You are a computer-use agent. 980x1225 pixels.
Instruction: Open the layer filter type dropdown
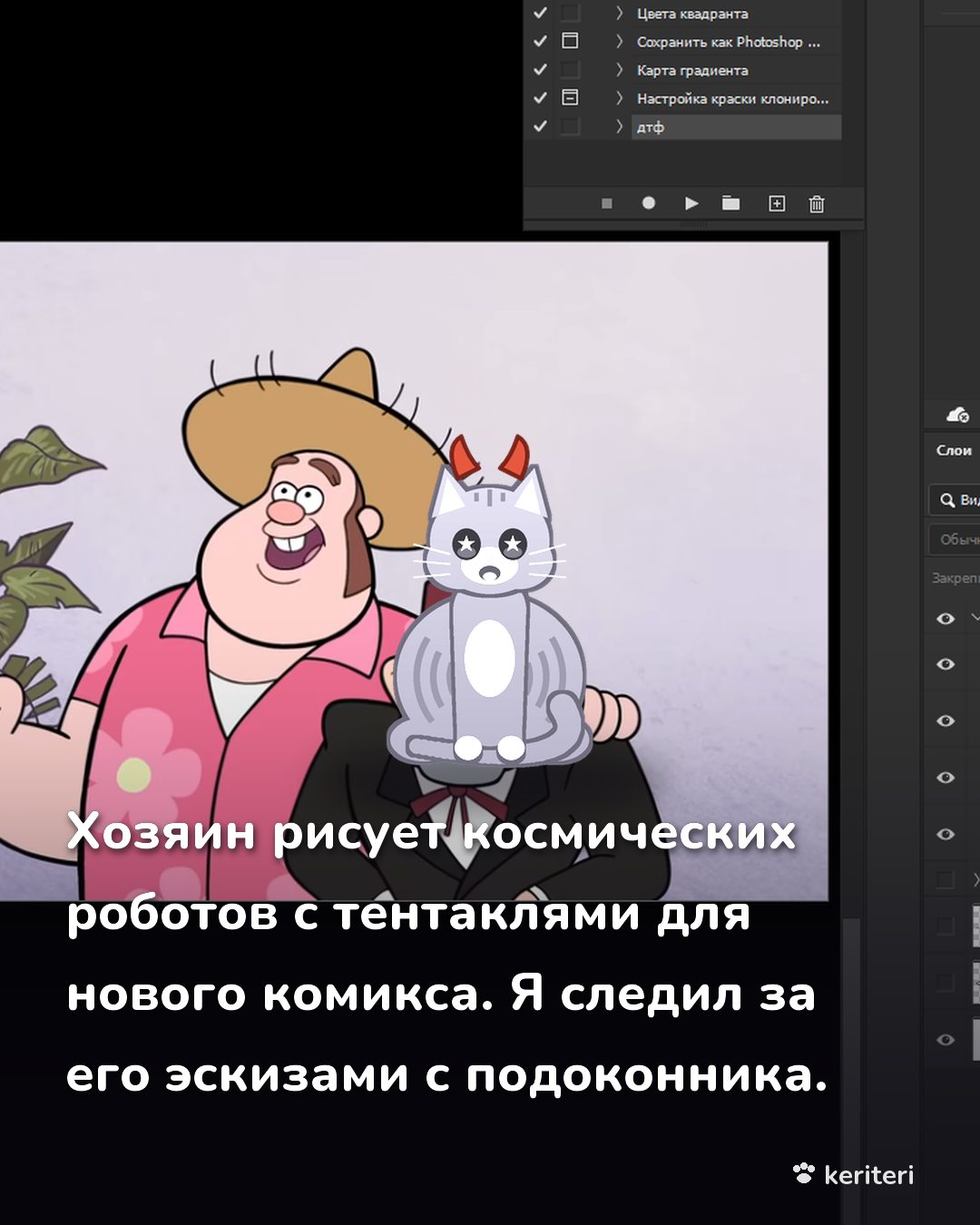click(955, 500)
